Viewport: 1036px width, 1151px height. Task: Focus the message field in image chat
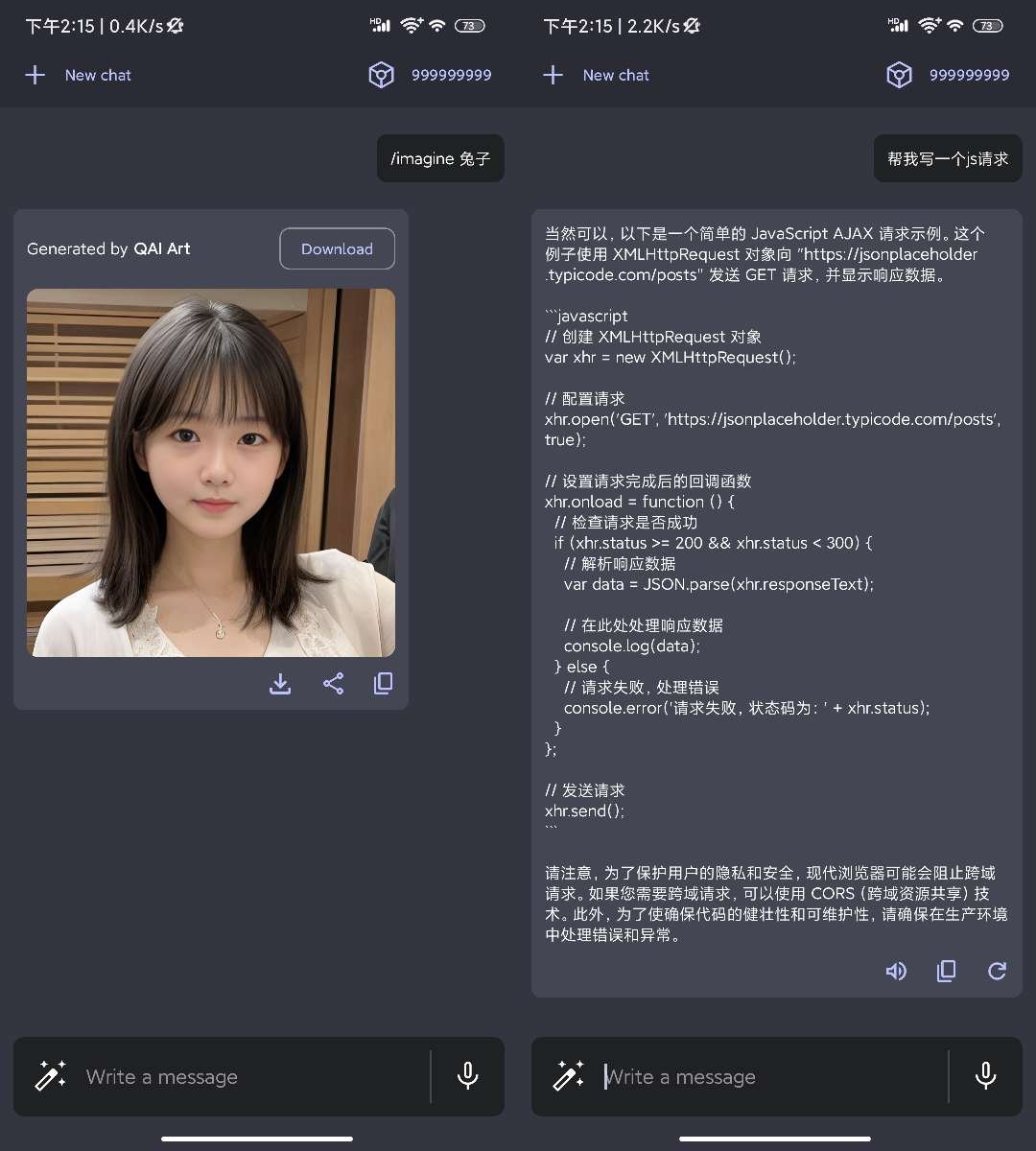tap(249, 1076)
